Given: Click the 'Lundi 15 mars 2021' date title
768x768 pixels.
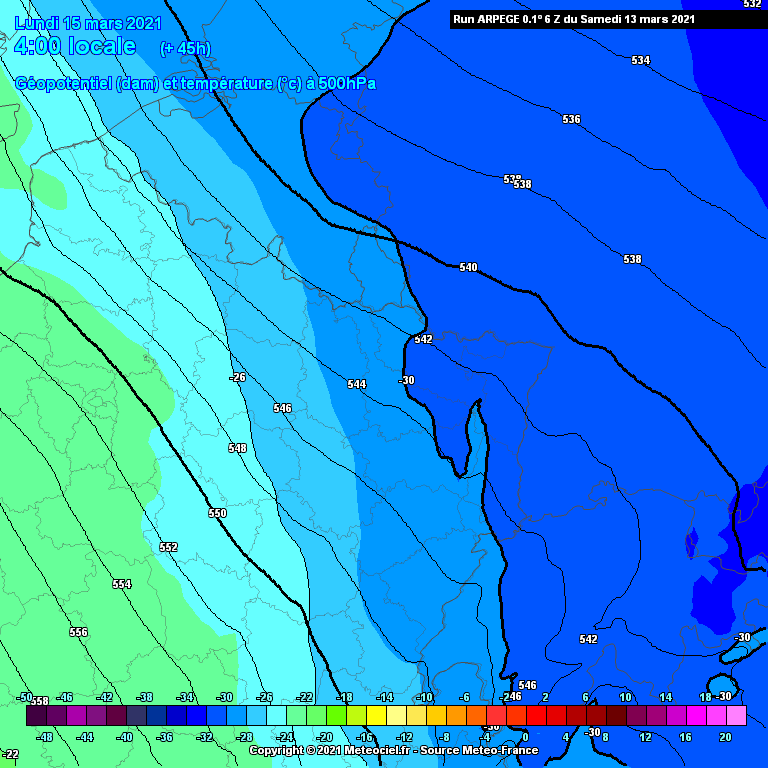Looking at the screenshot, I should 88,22.
